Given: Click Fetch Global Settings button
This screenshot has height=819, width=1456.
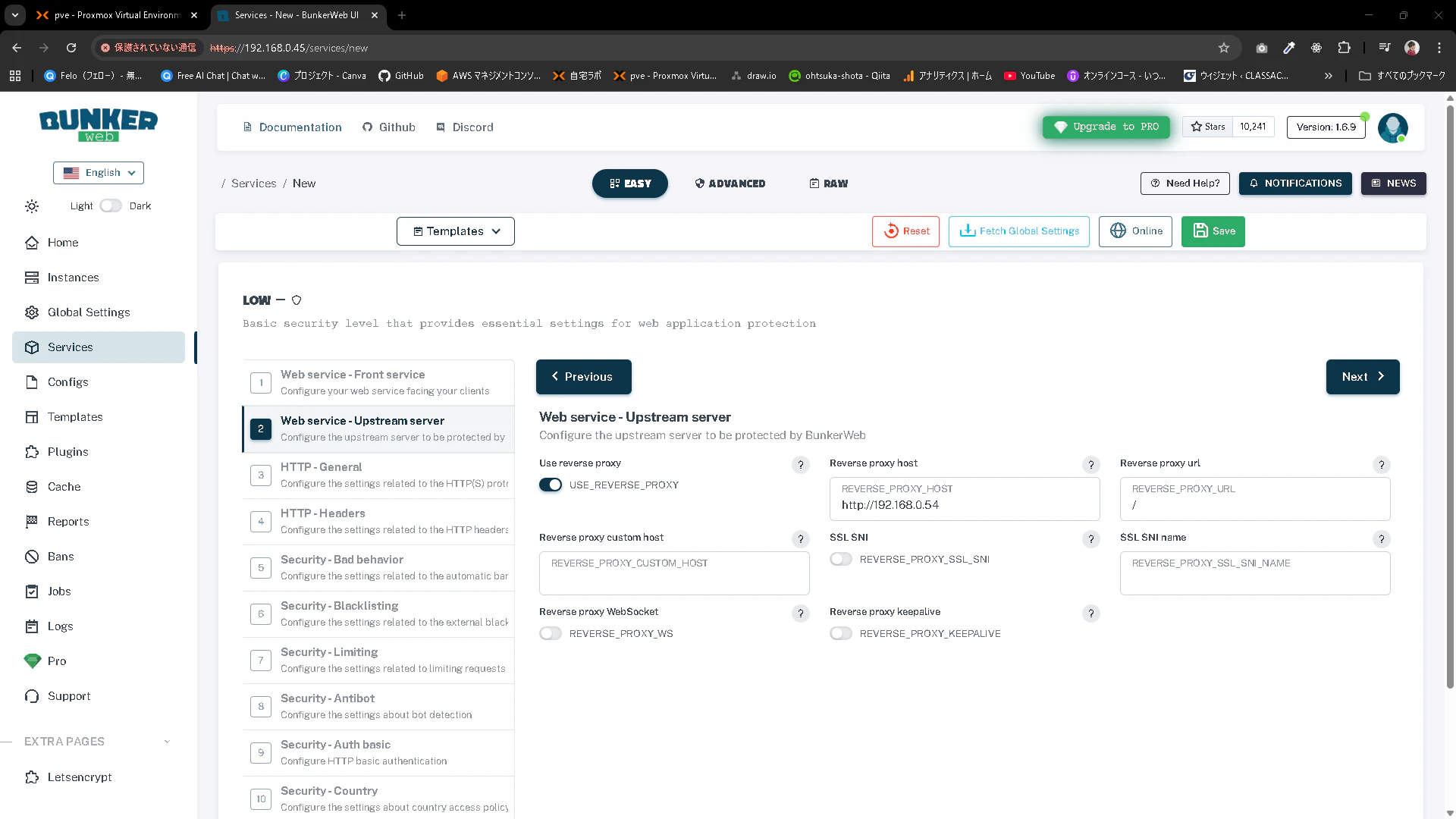Looking at the screenshot, I should (x=1019, y=231).
